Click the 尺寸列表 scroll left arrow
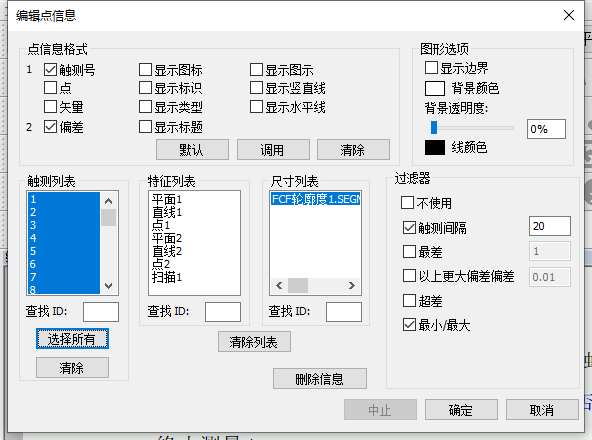This screenshot has height=440, width=592. [x=279, y=286]
